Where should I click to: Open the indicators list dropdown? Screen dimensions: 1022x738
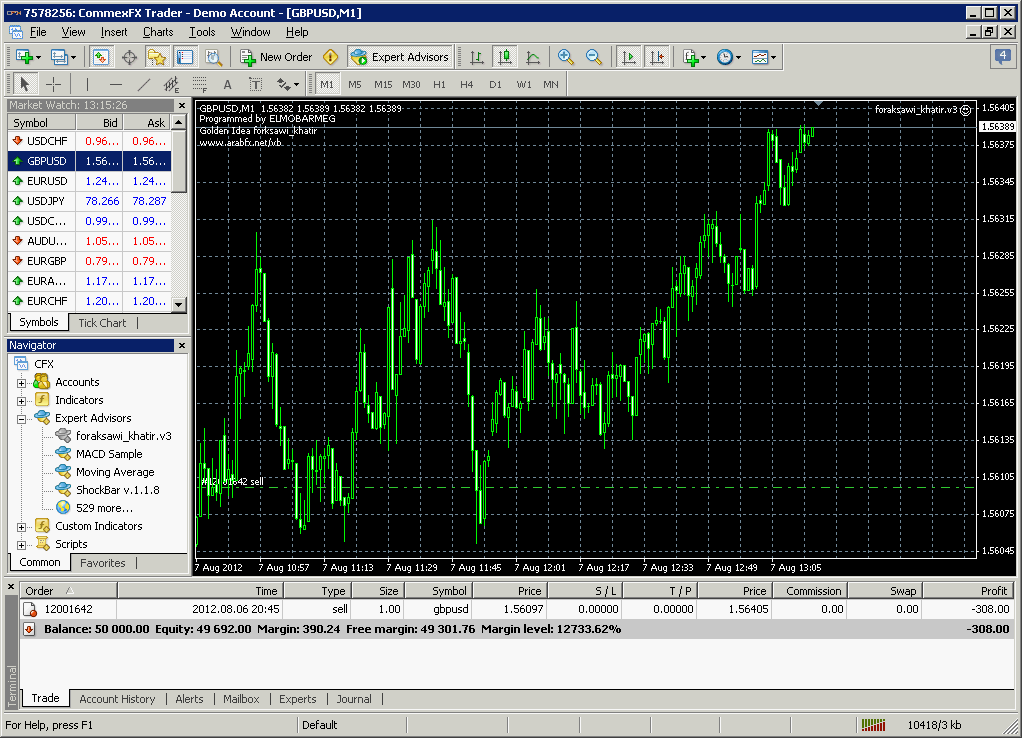coord(703,57)
